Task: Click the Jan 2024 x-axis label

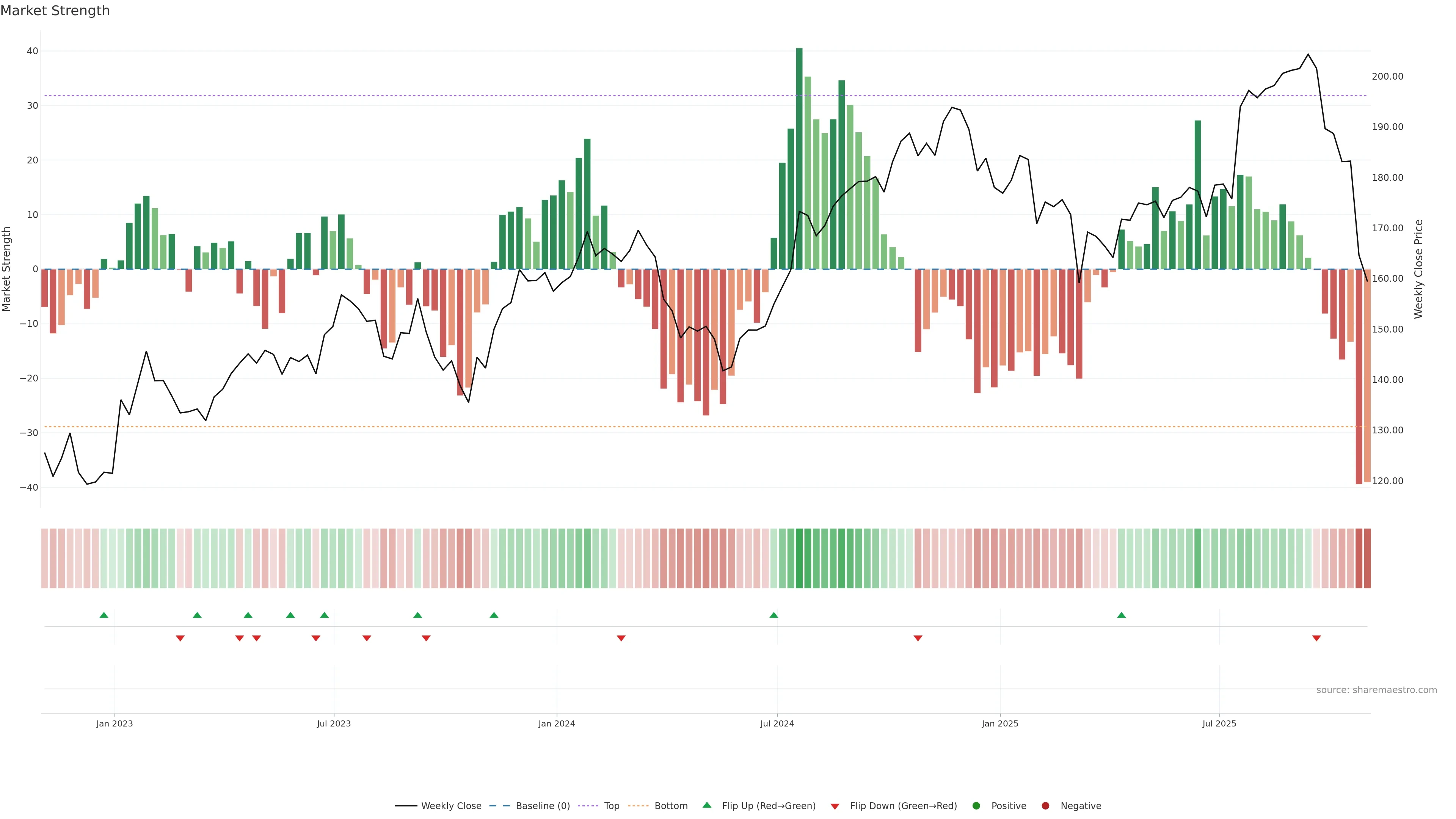Action: 556,723
